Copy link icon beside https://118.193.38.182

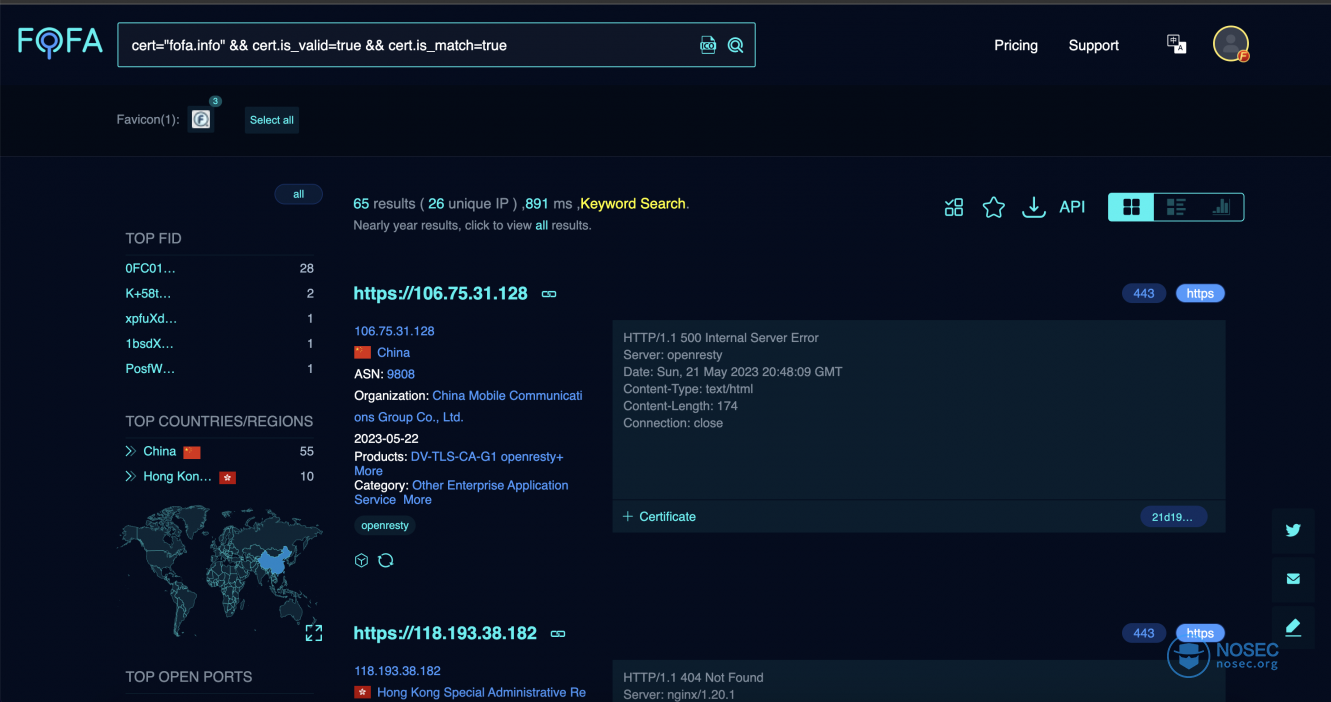[558, 634]
